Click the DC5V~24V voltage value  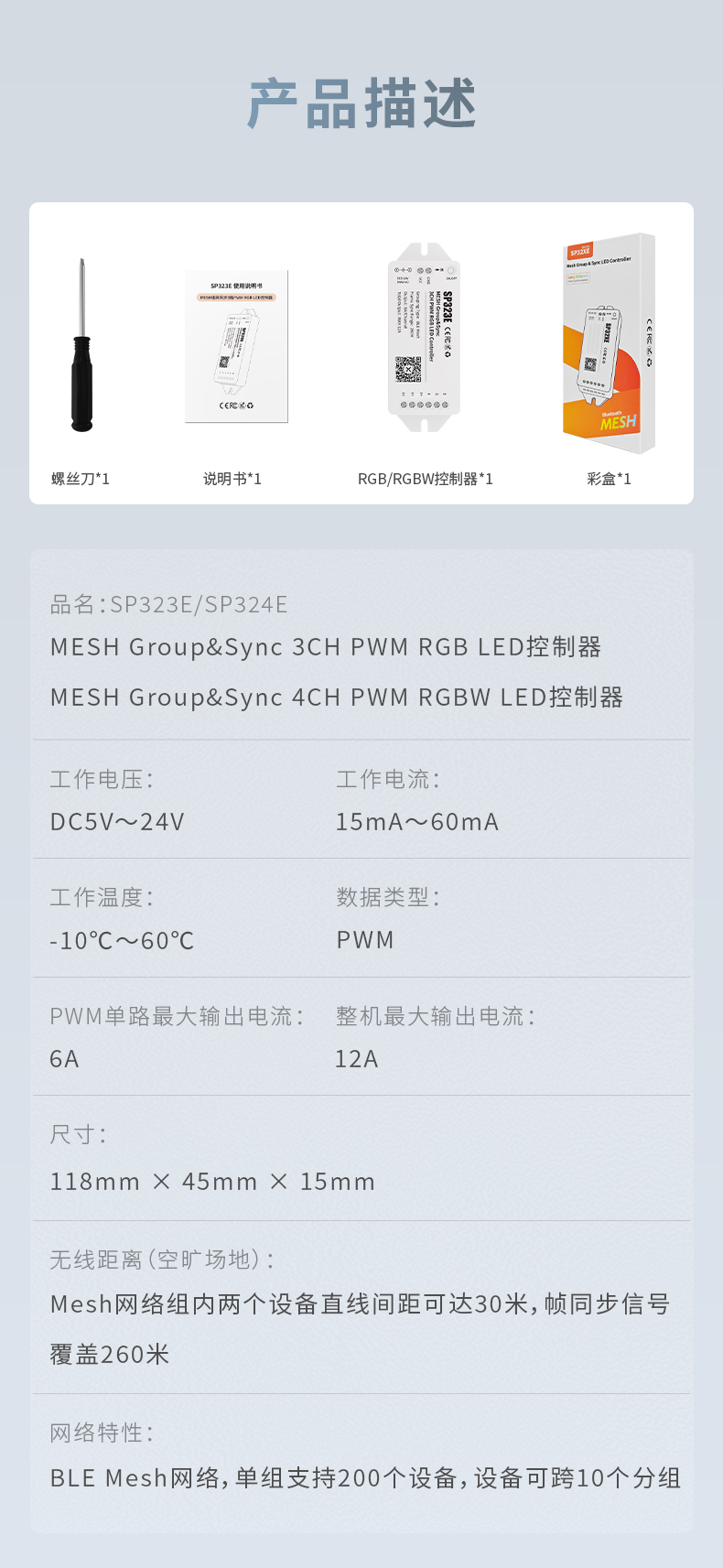pyautogui.click(x=117, y=822)
